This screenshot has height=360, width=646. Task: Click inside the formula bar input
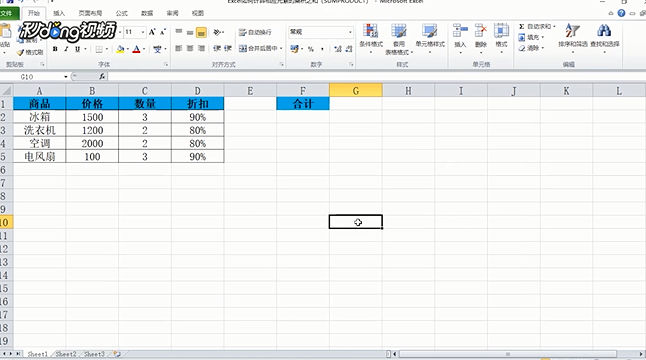pyautogui.click(x=376, y=77)
